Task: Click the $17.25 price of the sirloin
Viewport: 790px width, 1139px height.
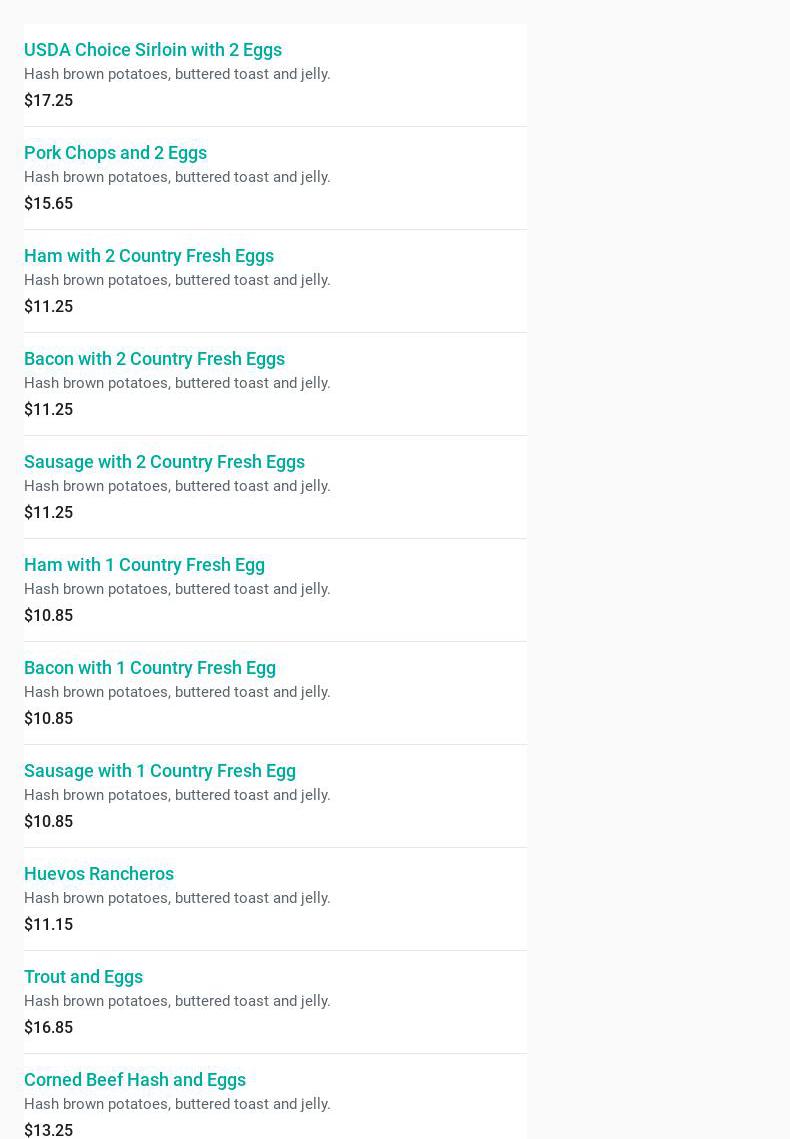Action: pyautogui.click(x=48, y=100)
